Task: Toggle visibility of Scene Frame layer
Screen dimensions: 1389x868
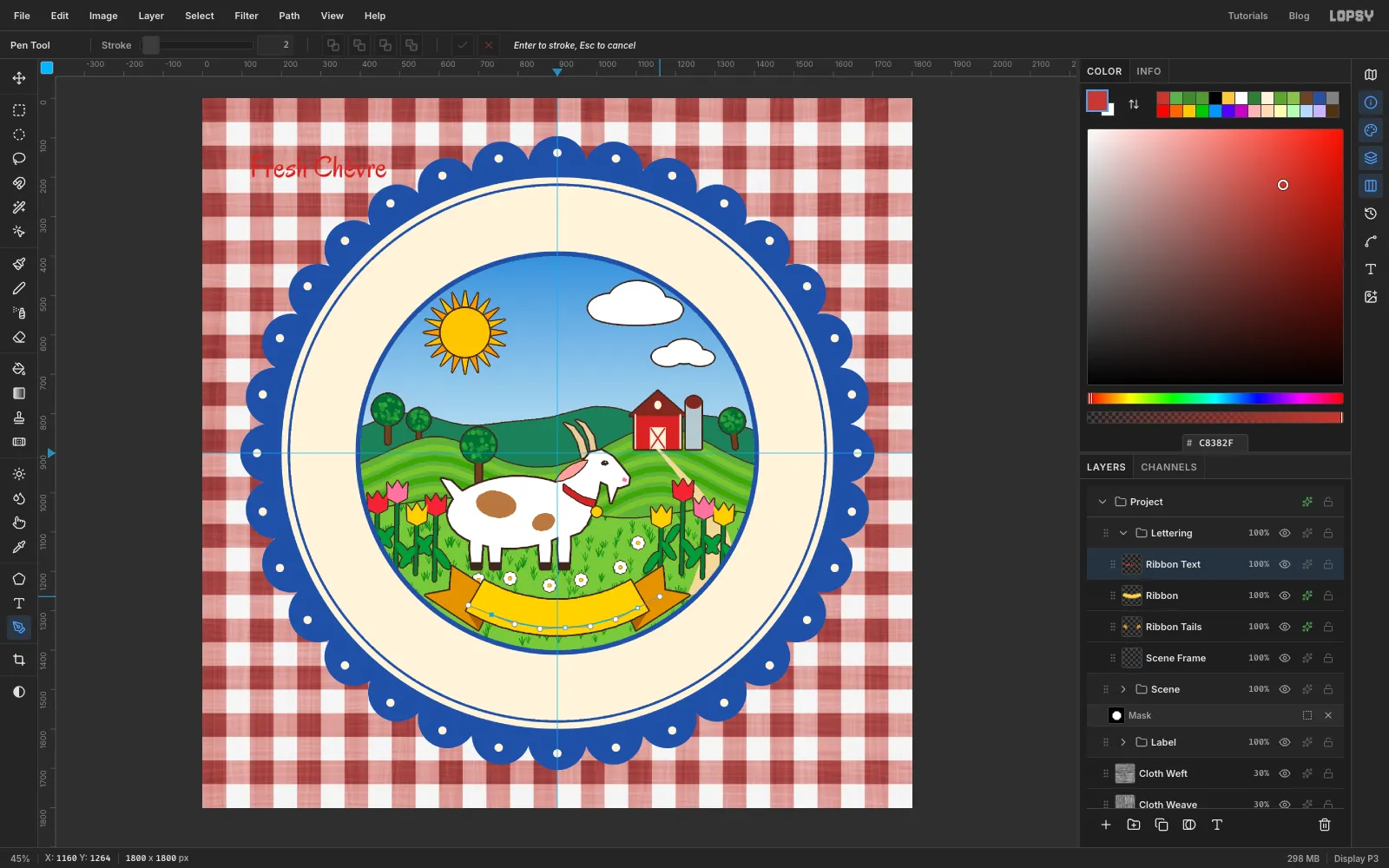Action: [1285, 658]
